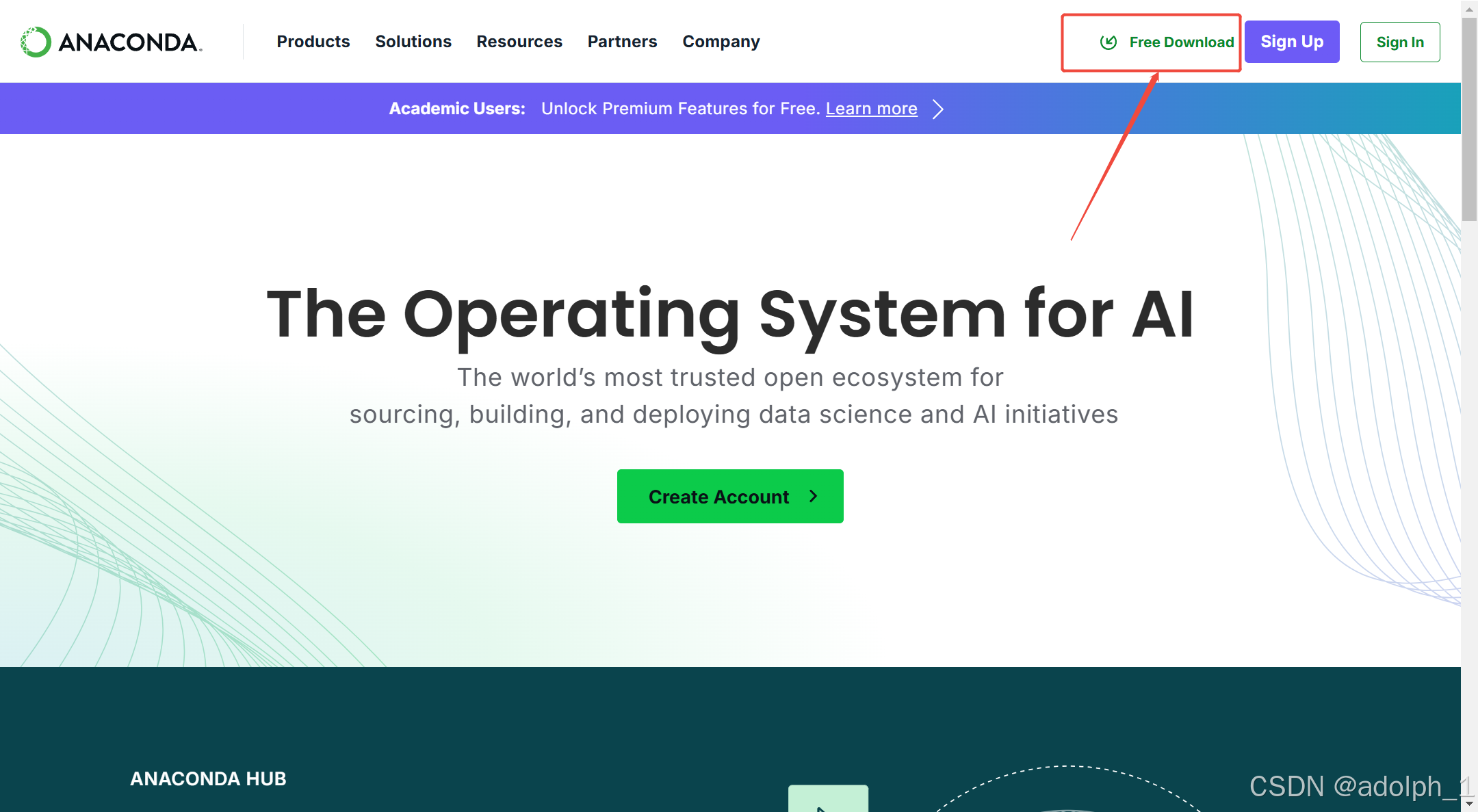Viewport: 1478px width, 812px height.
Task: Click the Free Download text link
Action: coord(1181,42)
